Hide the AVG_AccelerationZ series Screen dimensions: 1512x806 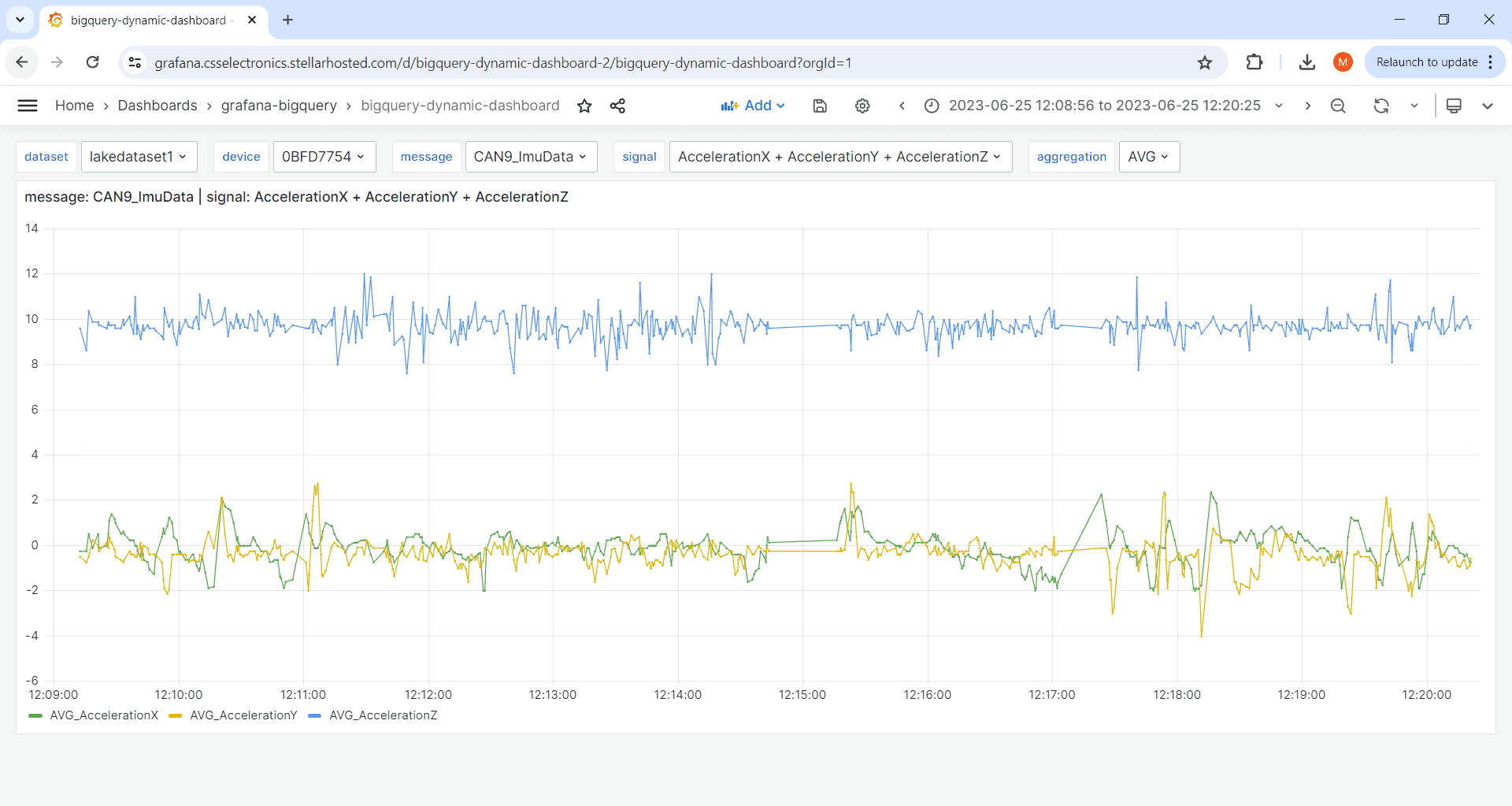coord(383,715)
